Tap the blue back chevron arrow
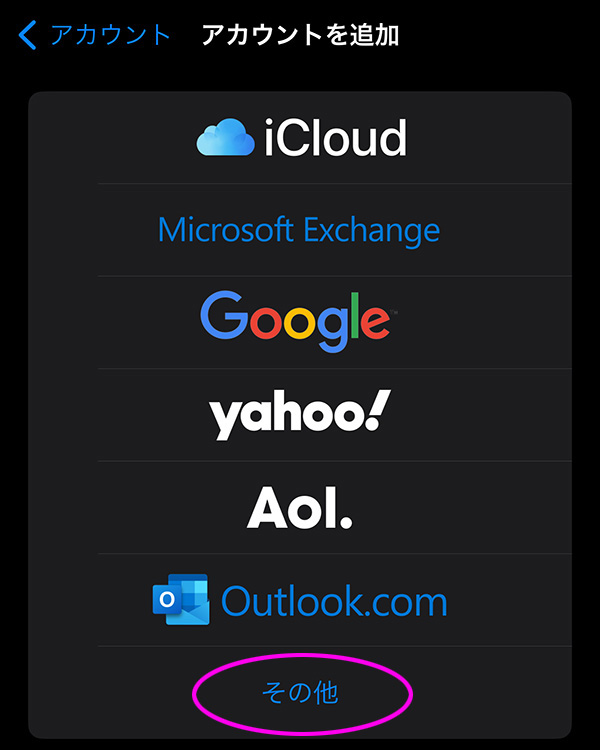The width and height of the screenshot is (600, 750). click(27, 35)
